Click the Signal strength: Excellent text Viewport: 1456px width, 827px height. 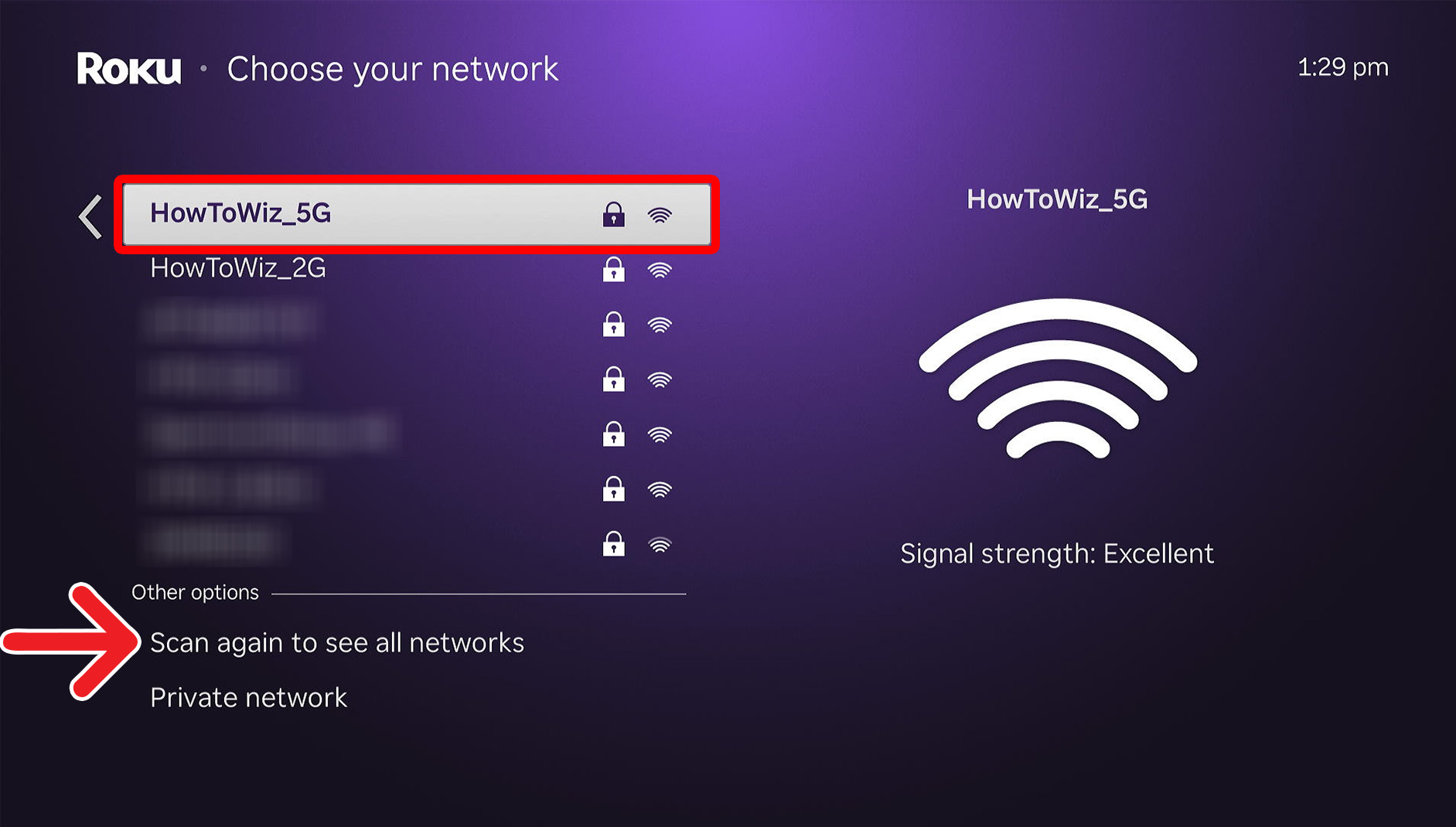coord(1057,553)
